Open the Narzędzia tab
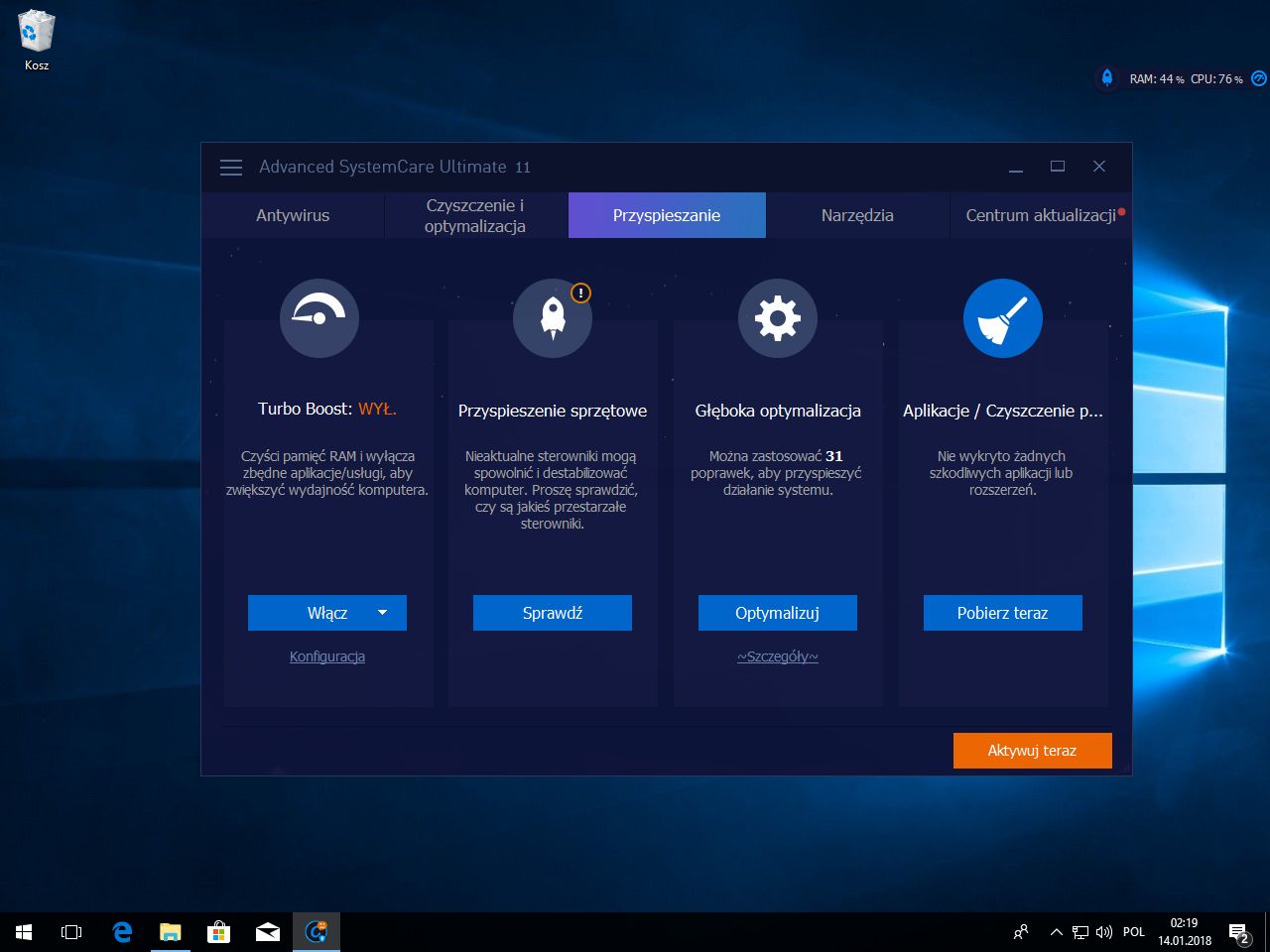Viewport: 1270px width, 952px height. click(x=857, y=215)
